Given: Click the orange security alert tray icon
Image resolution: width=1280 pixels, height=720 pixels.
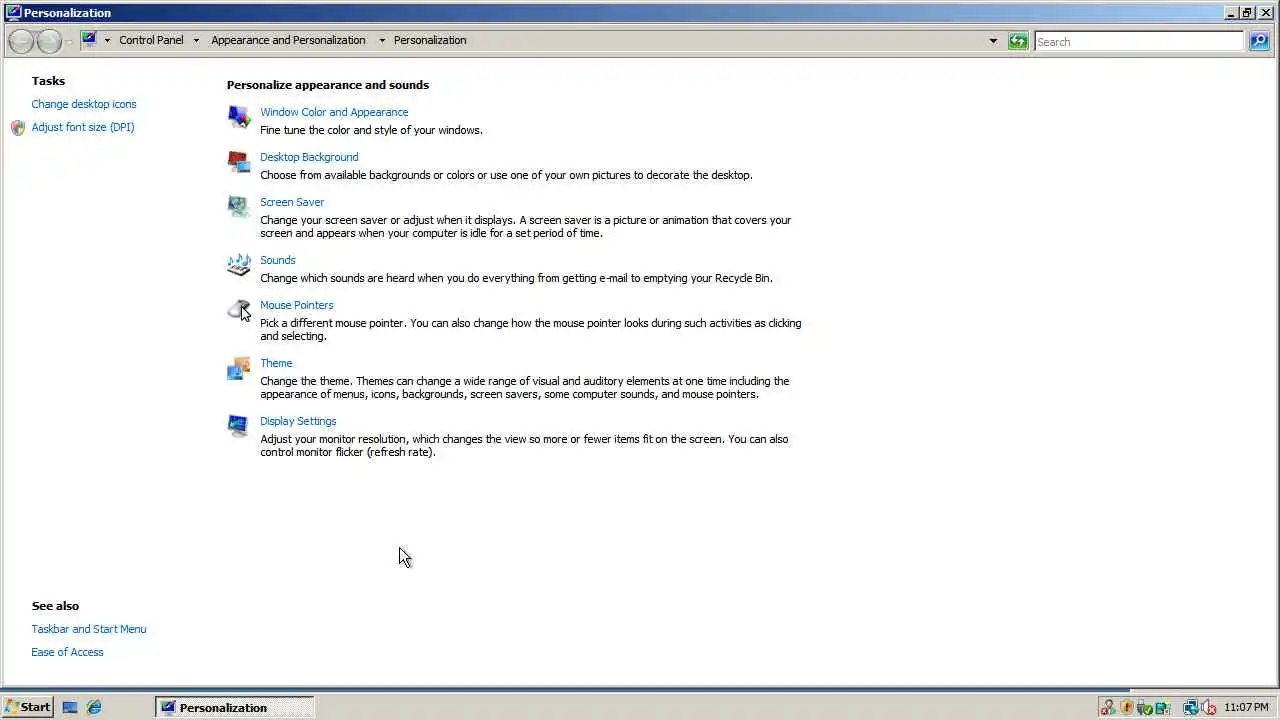Looking at the screenshot, I should point(1127,707).
